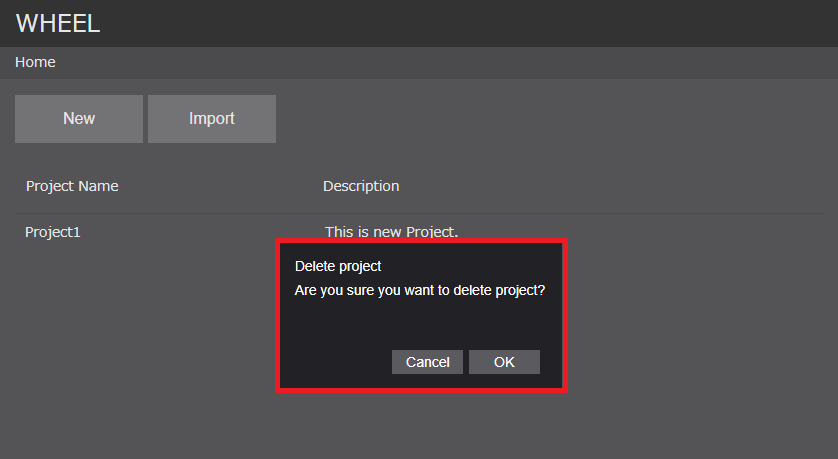Click the WHEEL application title
The height and width of the screenshot is (459, 838).
pyautogui.click(x=58, y=23)
